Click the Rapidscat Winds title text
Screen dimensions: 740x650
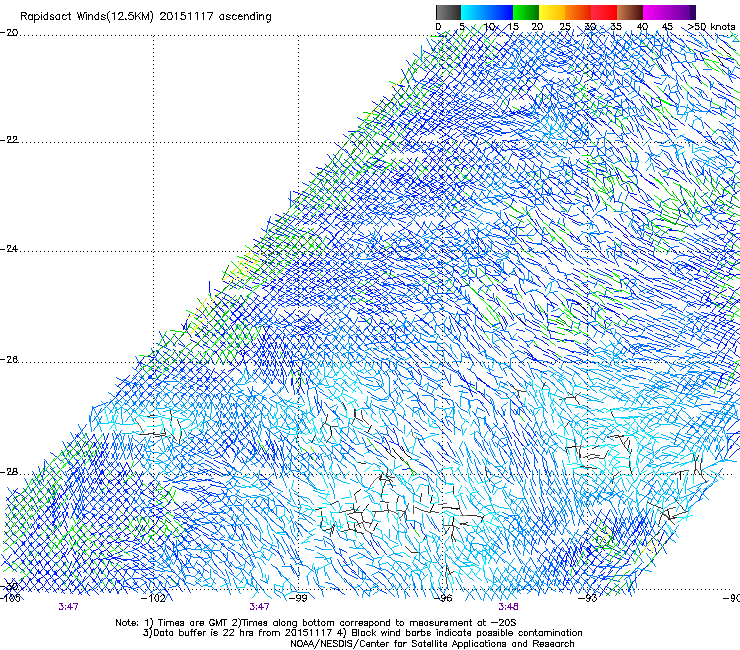[146, 17]
